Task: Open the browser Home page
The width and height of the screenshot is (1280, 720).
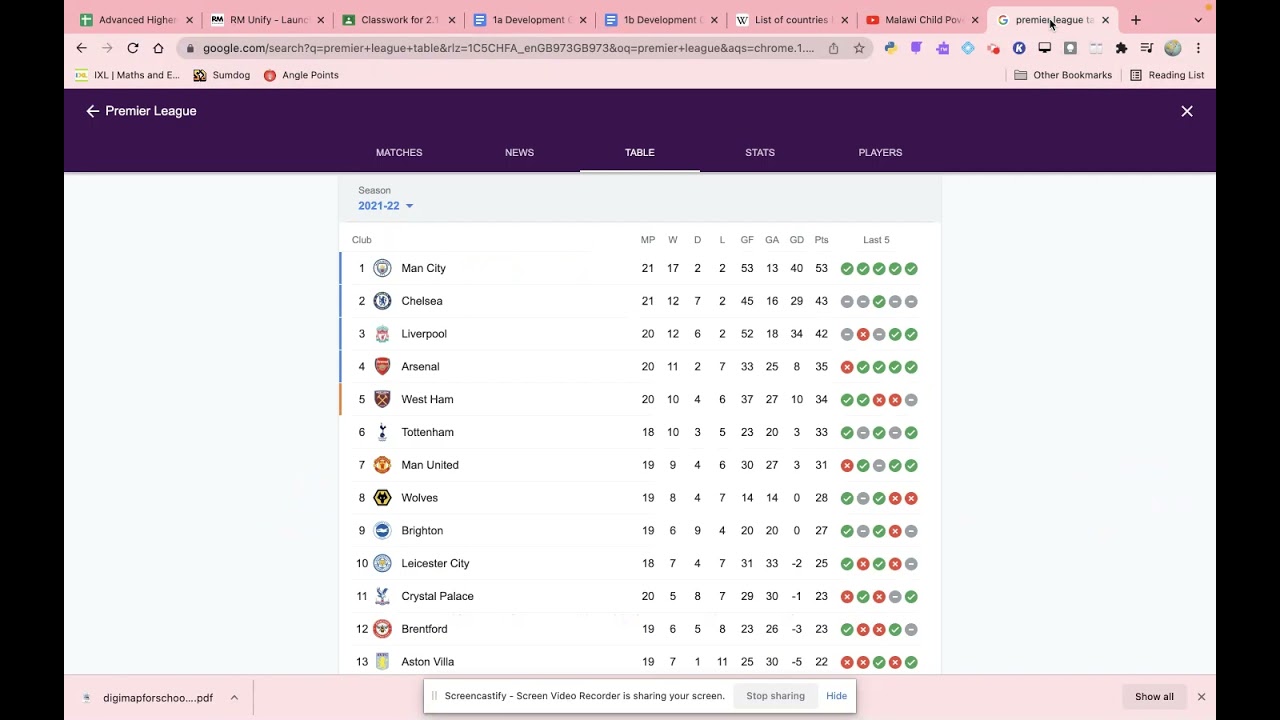Action: [158, 48]
